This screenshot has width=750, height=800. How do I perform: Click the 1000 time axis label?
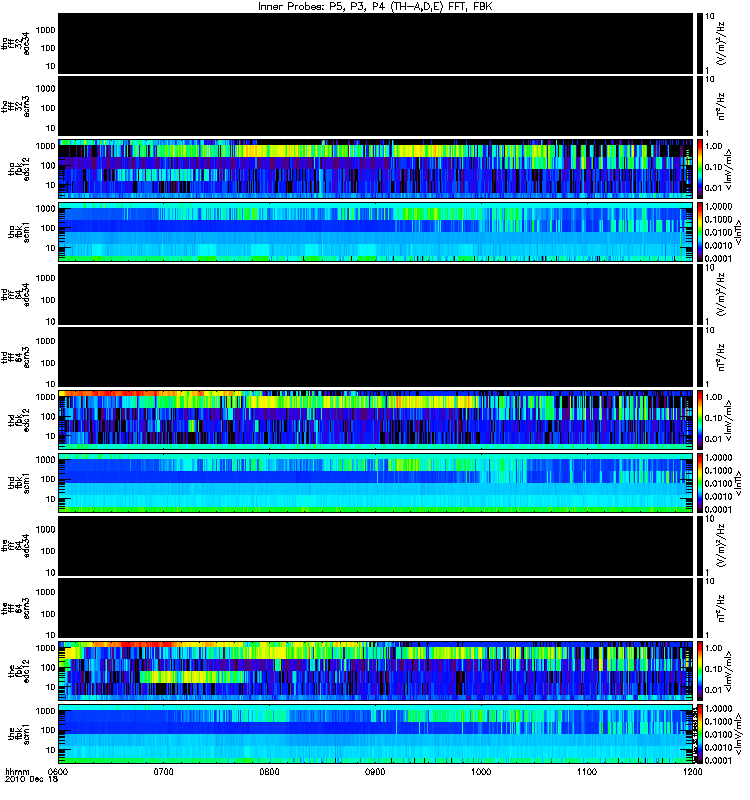[x=481, y=772]
